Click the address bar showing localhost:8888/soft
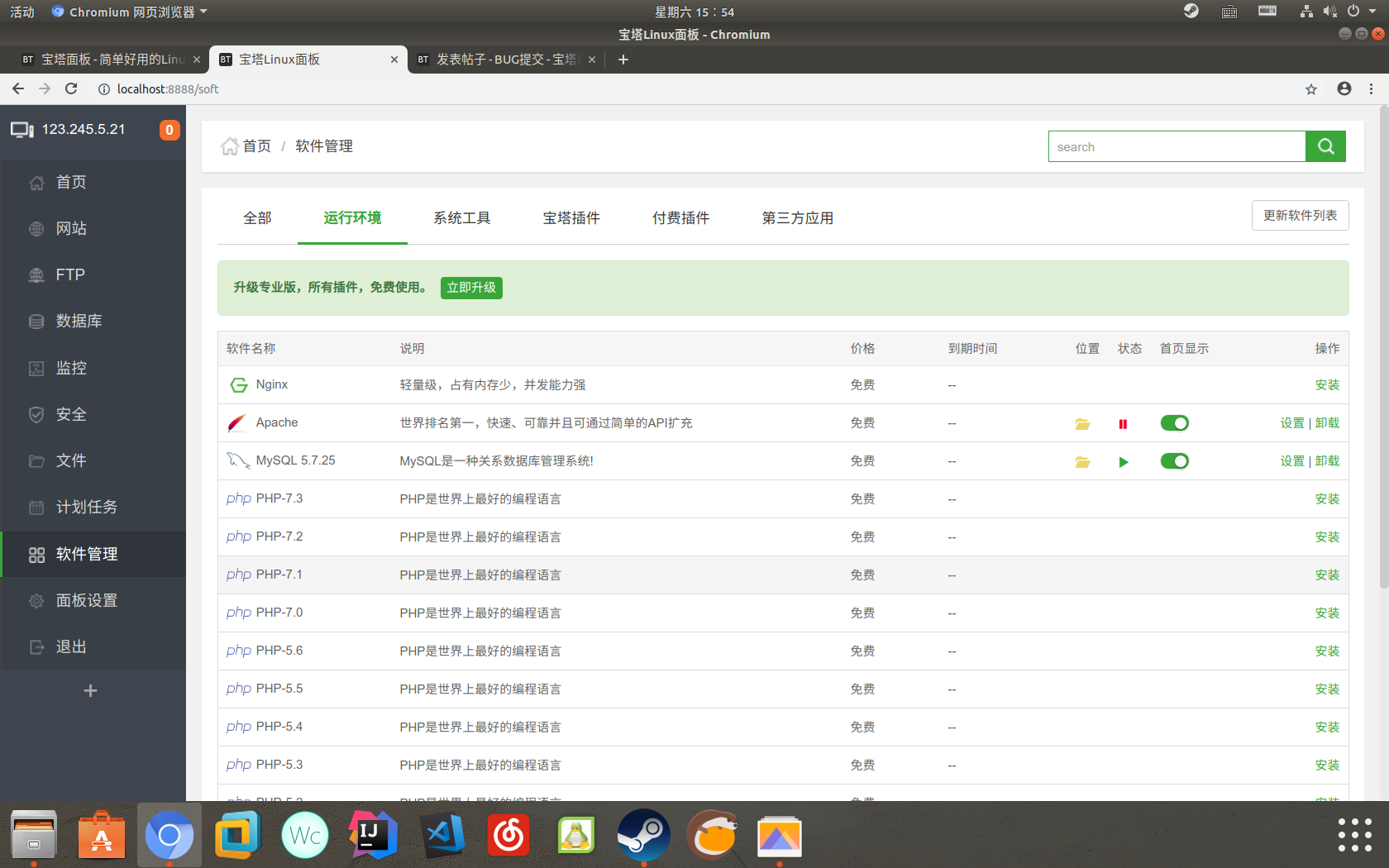The height and width of the screenshot is (868, 1389). pos(694,88)
